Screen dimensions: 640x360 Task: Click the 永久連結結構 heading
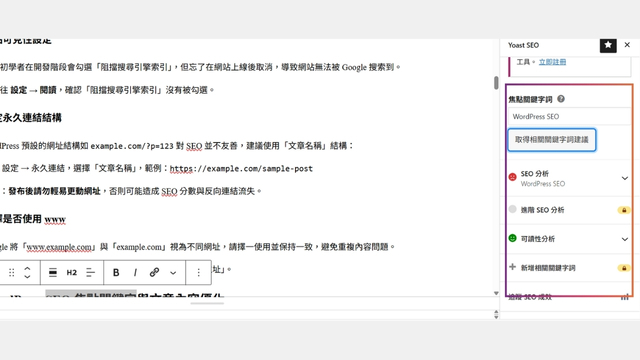coord(31,118)
